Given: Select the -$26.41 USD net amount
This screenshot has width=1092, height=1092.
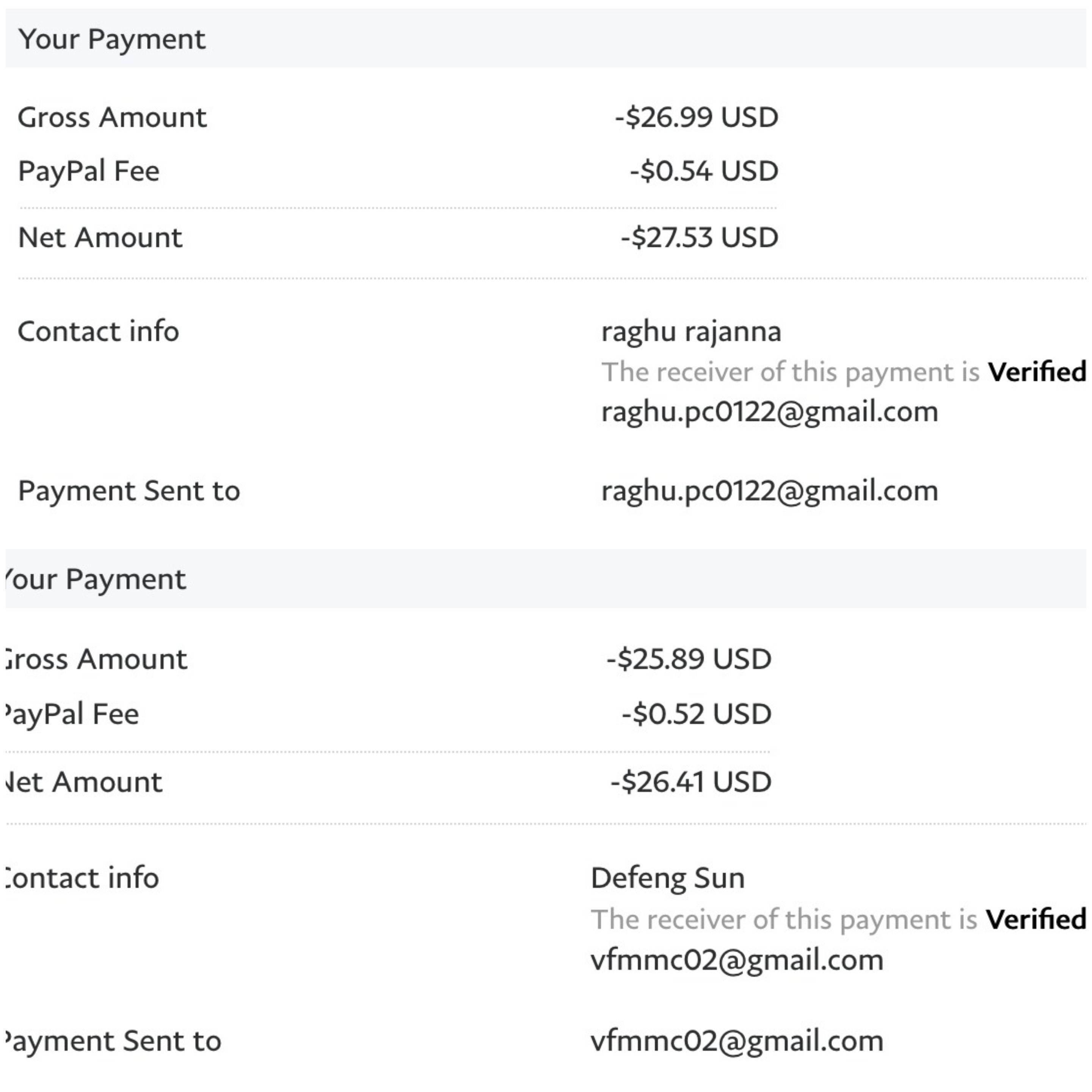Looking at the screenshot, I should coord(691,782).
